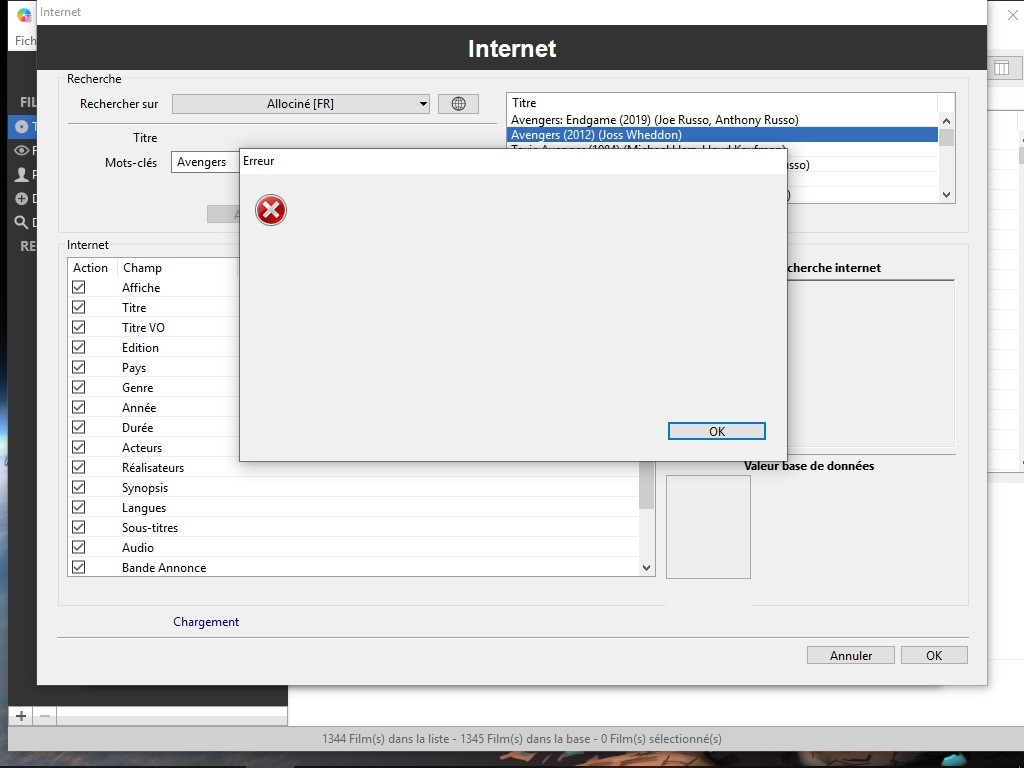Click the person icon in left sidebar
This screenshot has height=768, width=1024.
click(x=21, y=175)
